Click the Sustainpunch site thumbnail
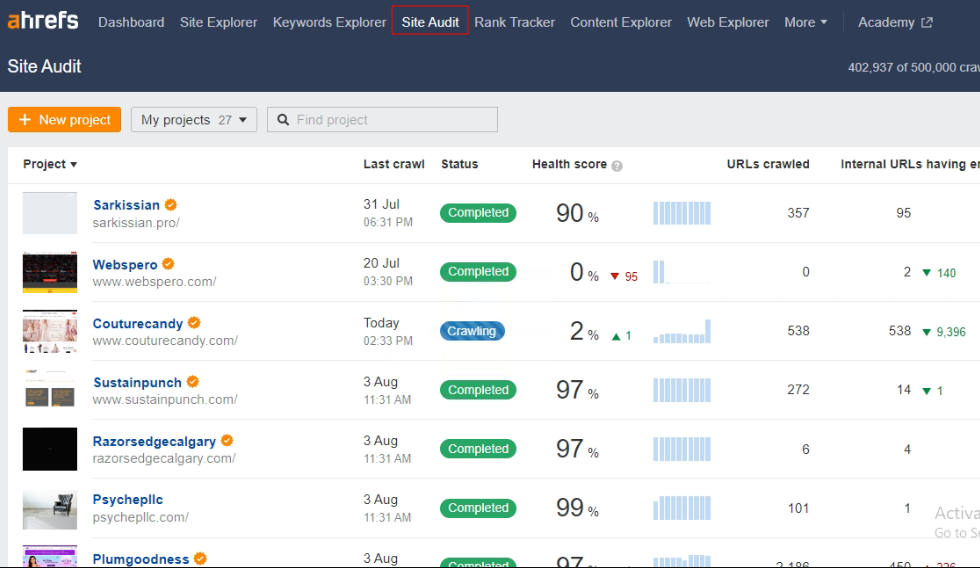The image size is (980, 568). click(50, 390)
